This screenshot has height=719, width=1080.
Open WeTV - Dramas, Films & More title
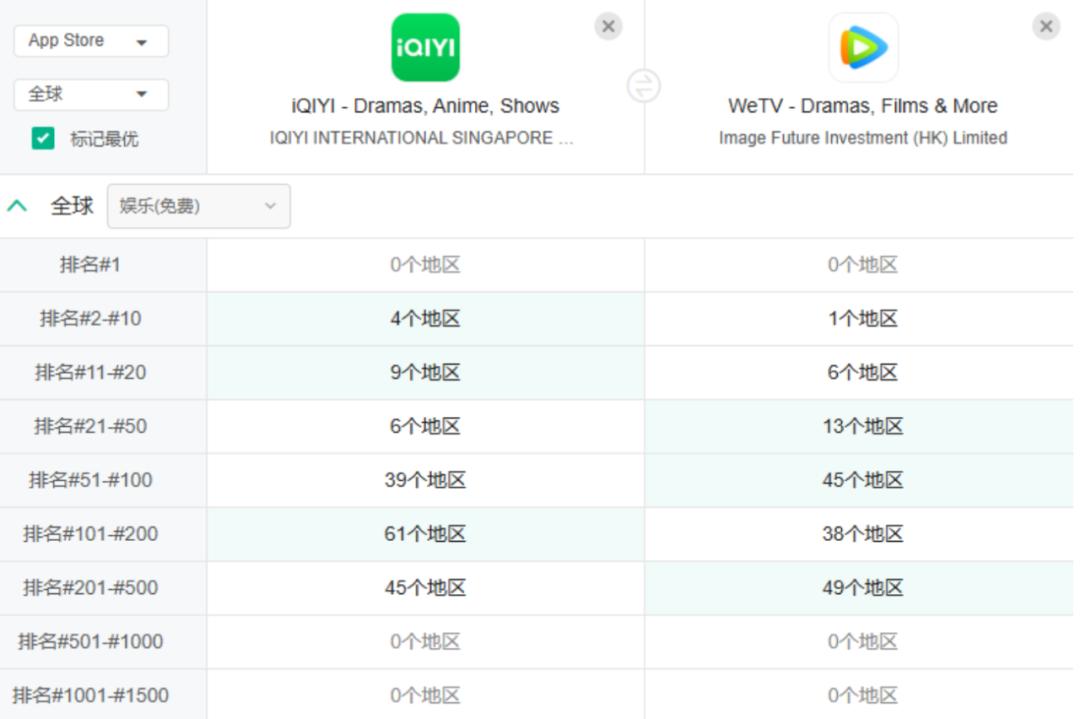coord(863,106)
